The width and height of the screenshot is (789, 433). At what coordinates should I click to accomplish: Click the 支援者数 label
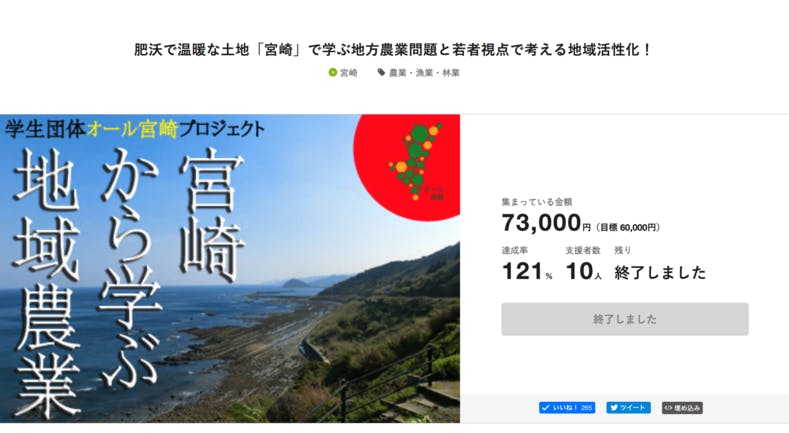click(583, 250)
